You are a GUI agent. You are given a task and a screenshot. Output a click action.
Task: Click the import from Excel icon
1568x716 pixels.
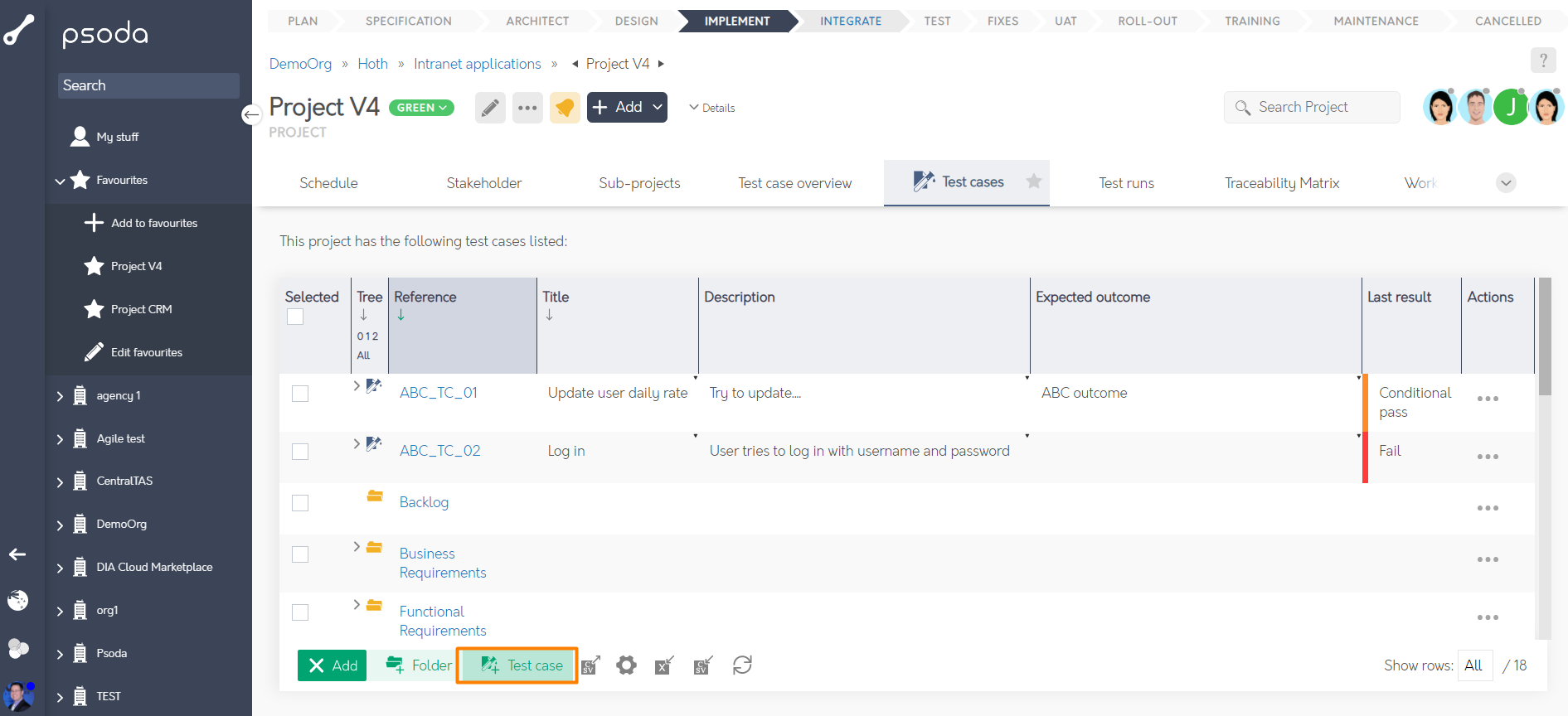(664, 665)
